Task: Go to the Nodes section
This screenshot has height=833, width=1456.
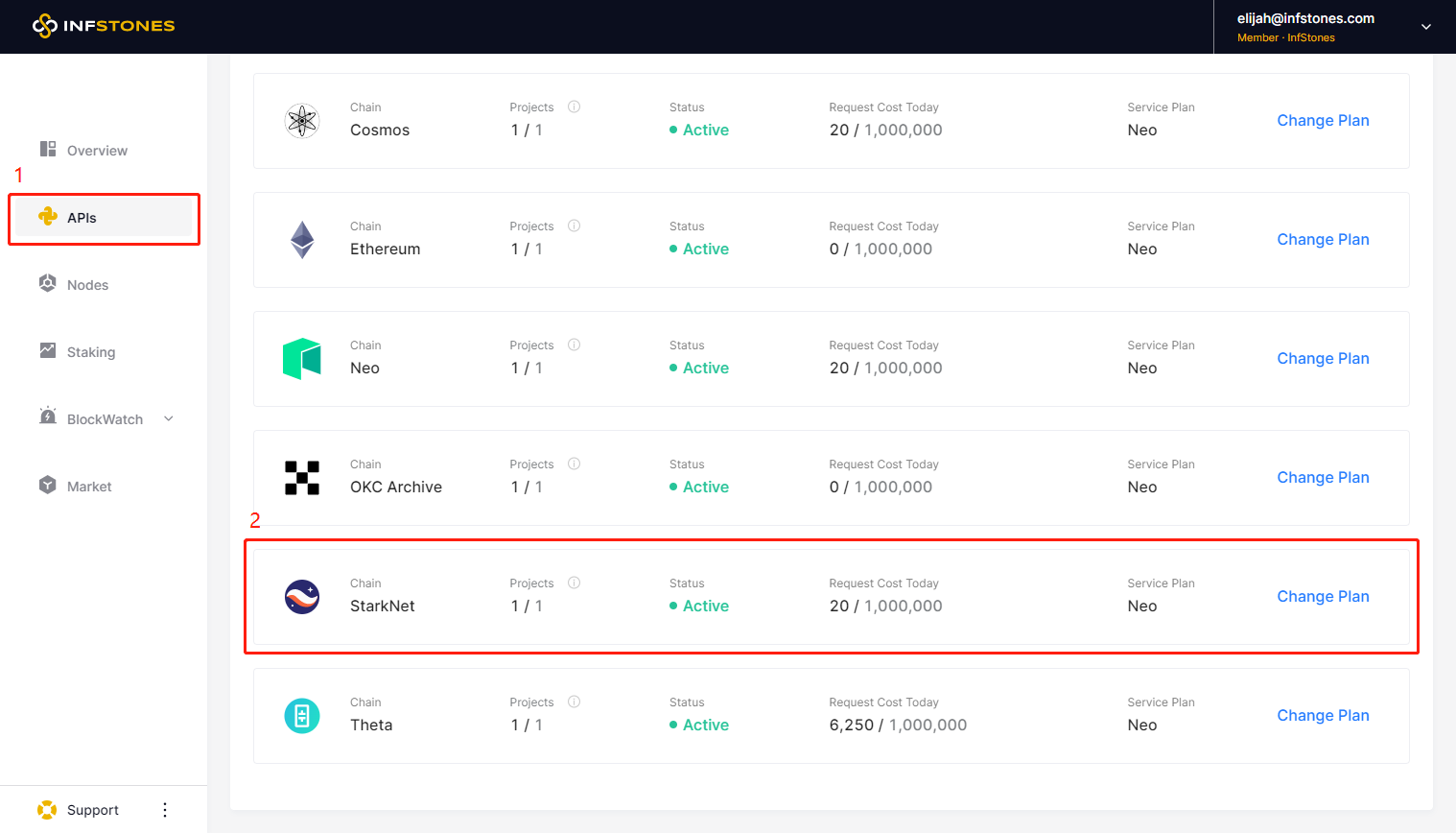Action: coord(87,285)
